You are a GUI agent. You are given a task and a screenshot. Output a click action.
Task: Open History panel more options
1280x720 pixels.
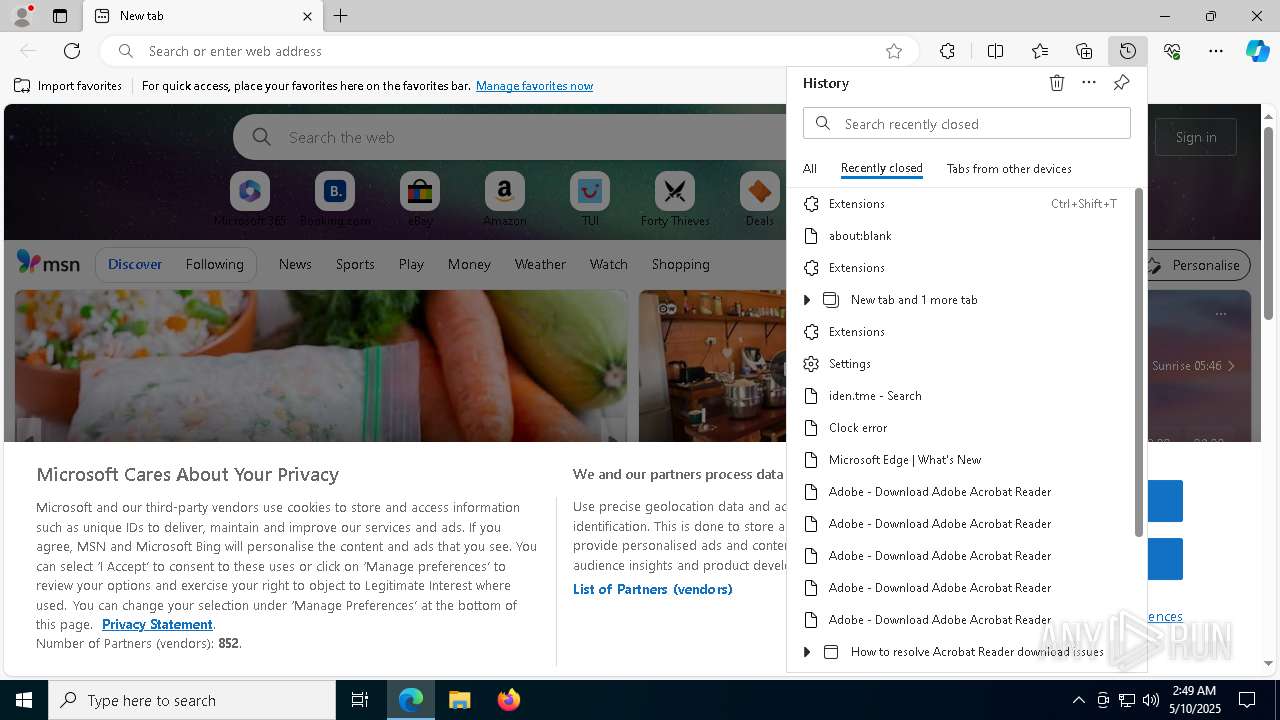1089,83
